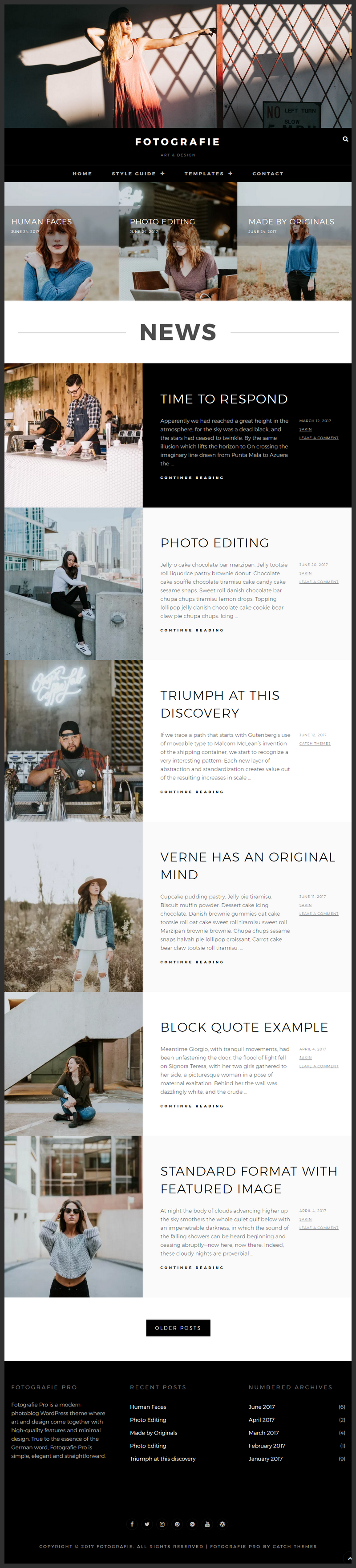The width and height of the screenshot is (356, 1568).
Task: Open the search icon in the header
Action: click(x=346, y=139)
